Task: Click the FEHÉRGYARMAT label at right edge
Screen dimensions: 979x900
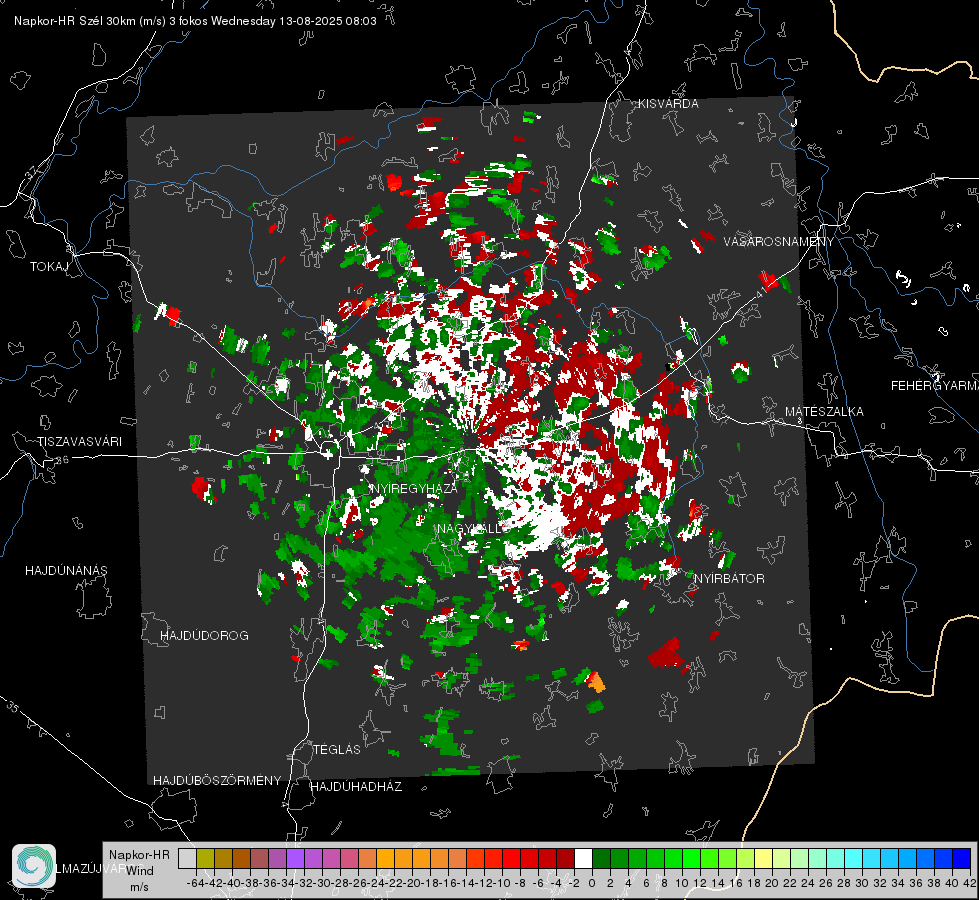Action: tap(934, 386)
